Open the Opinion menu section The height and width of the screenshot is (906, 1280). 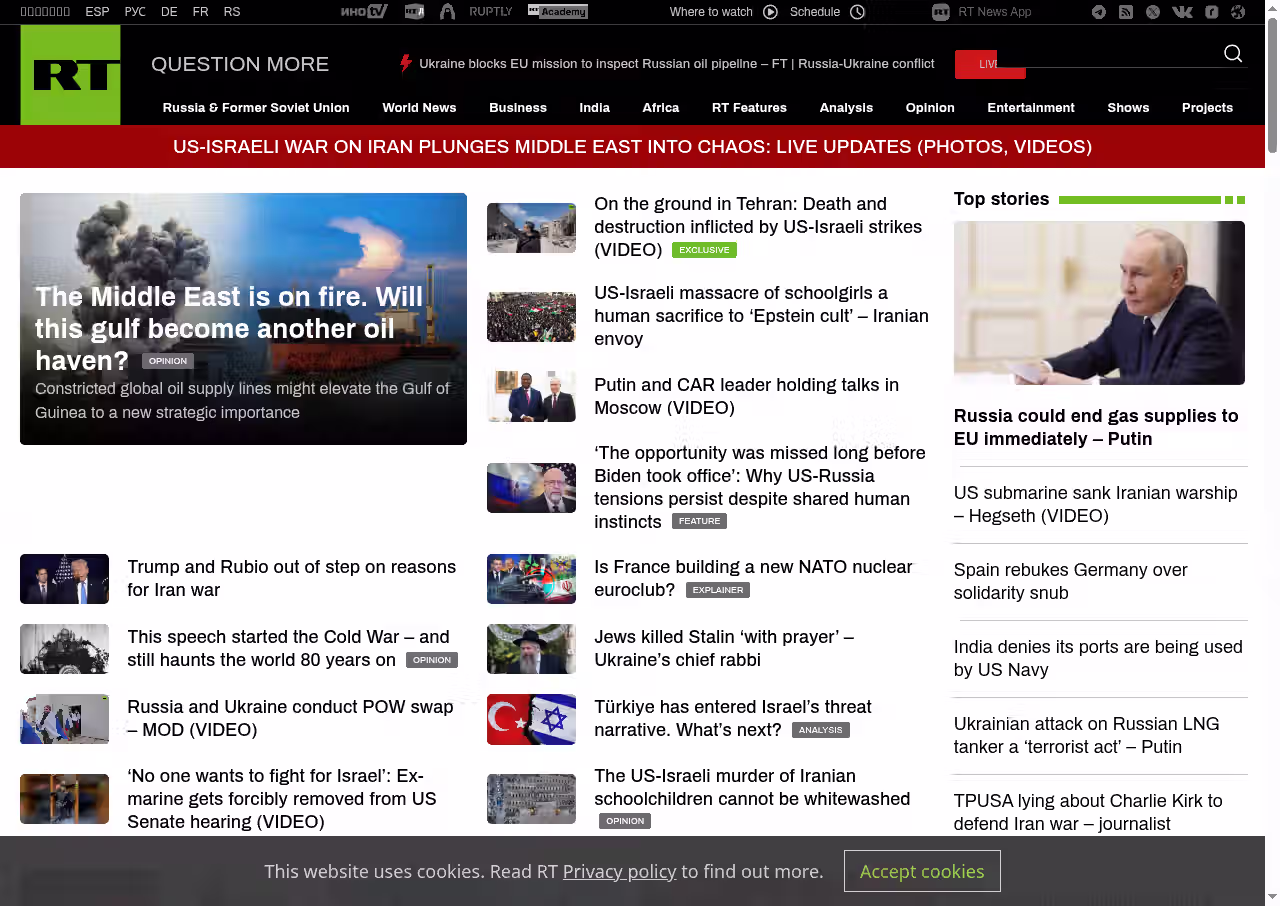(929, 108)
